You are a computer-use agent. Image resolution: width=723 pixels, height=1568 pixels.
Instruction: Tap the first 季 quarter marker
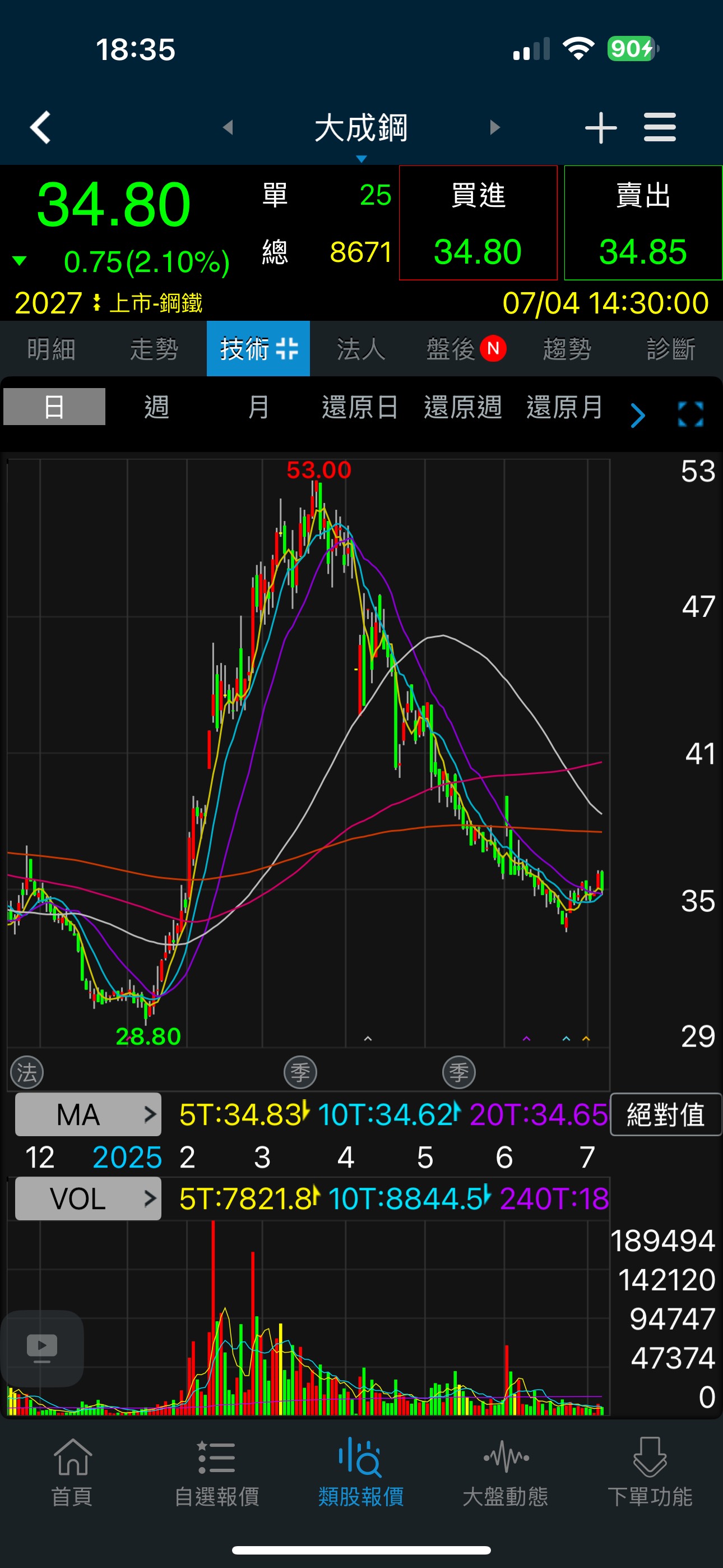pyautogui.click(x=300, y=1072)
